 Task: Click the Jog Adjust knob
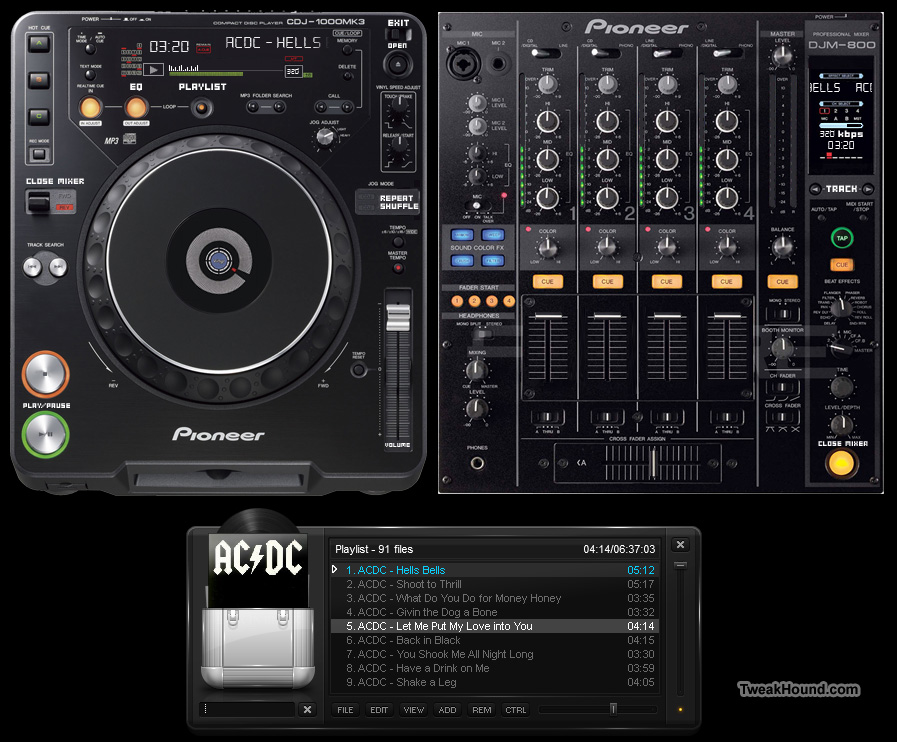point(325,137)
